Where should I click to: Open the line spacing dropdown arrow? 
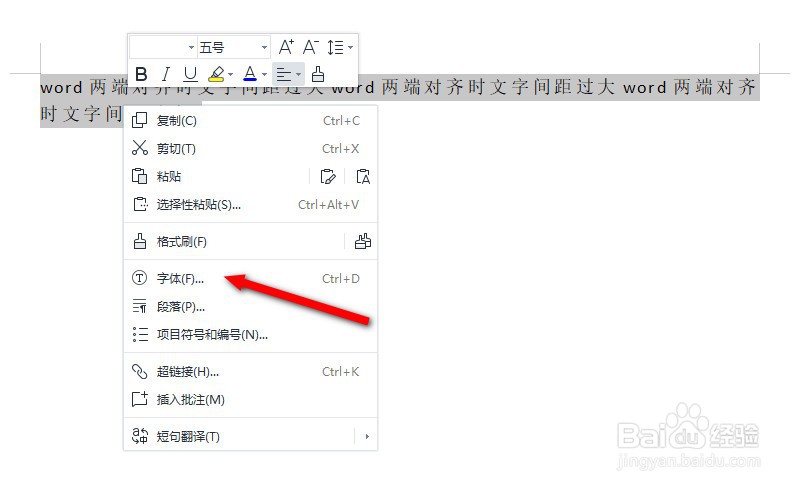[x=350, y=48]
